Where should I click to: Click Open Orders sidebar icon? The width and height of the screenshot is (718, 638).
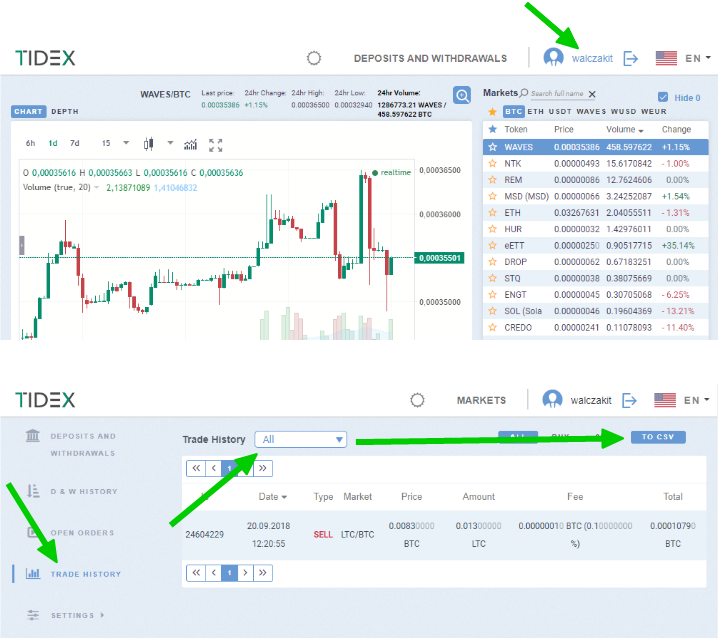click(x=33, y=532)
